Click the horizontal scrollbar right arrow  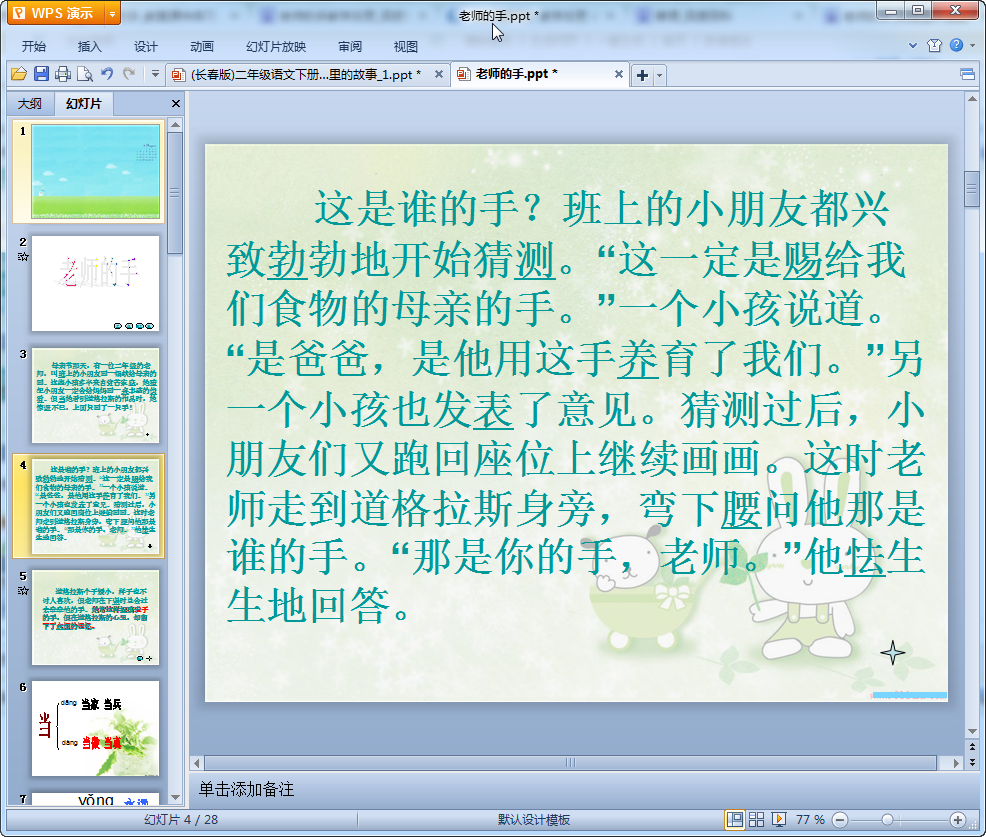click(x=956, y=763)
